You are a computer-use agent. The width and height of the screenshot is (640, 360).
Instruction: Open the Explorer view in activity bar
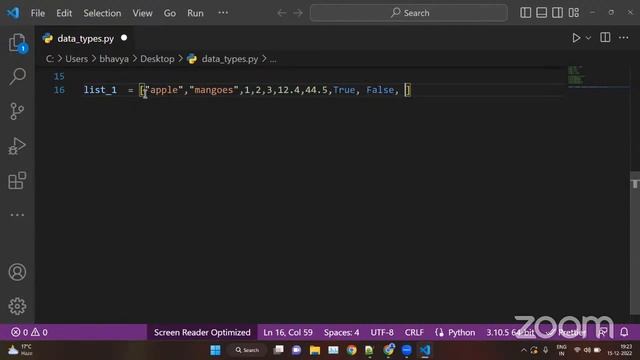click(x=17, y=42)
